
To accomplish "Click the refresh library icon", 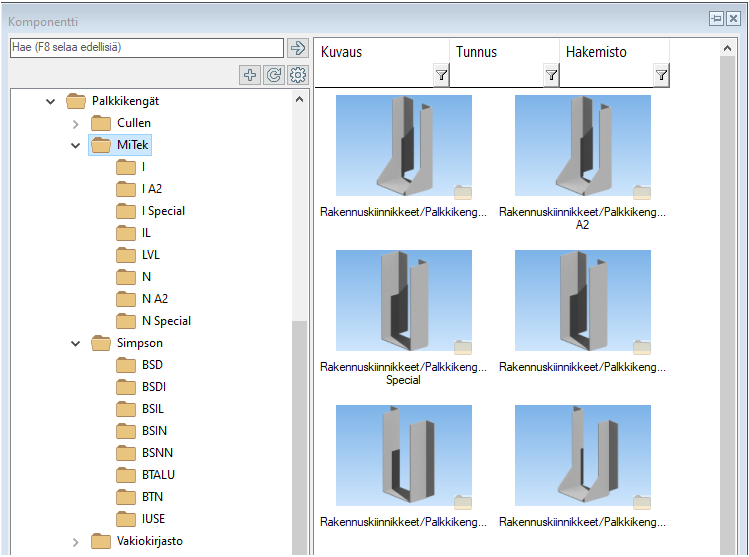I will pos(274,75).
